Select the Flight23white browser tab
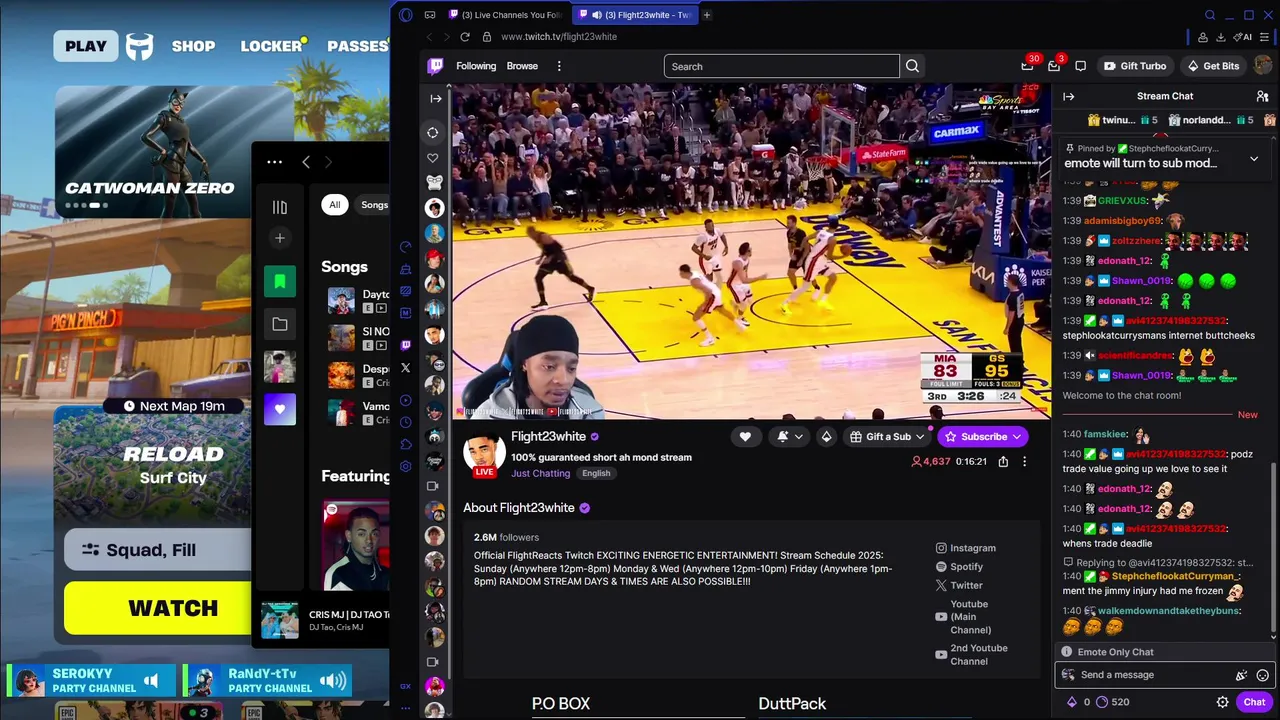 tap(635, 15)
